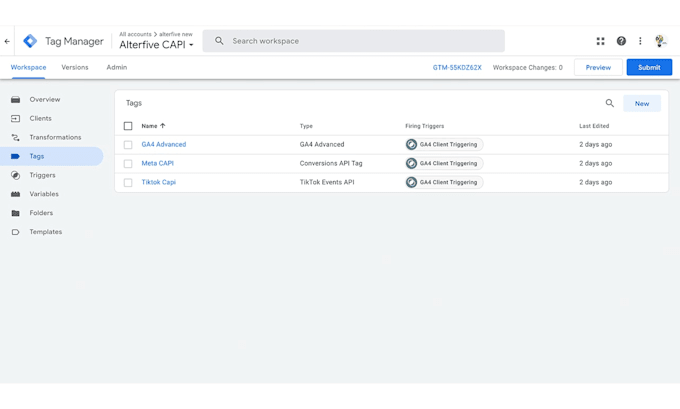Viewport: 680px width, 409px height.
Task: Click the sort arrow beside Name column
Action: tap(163, 126)
